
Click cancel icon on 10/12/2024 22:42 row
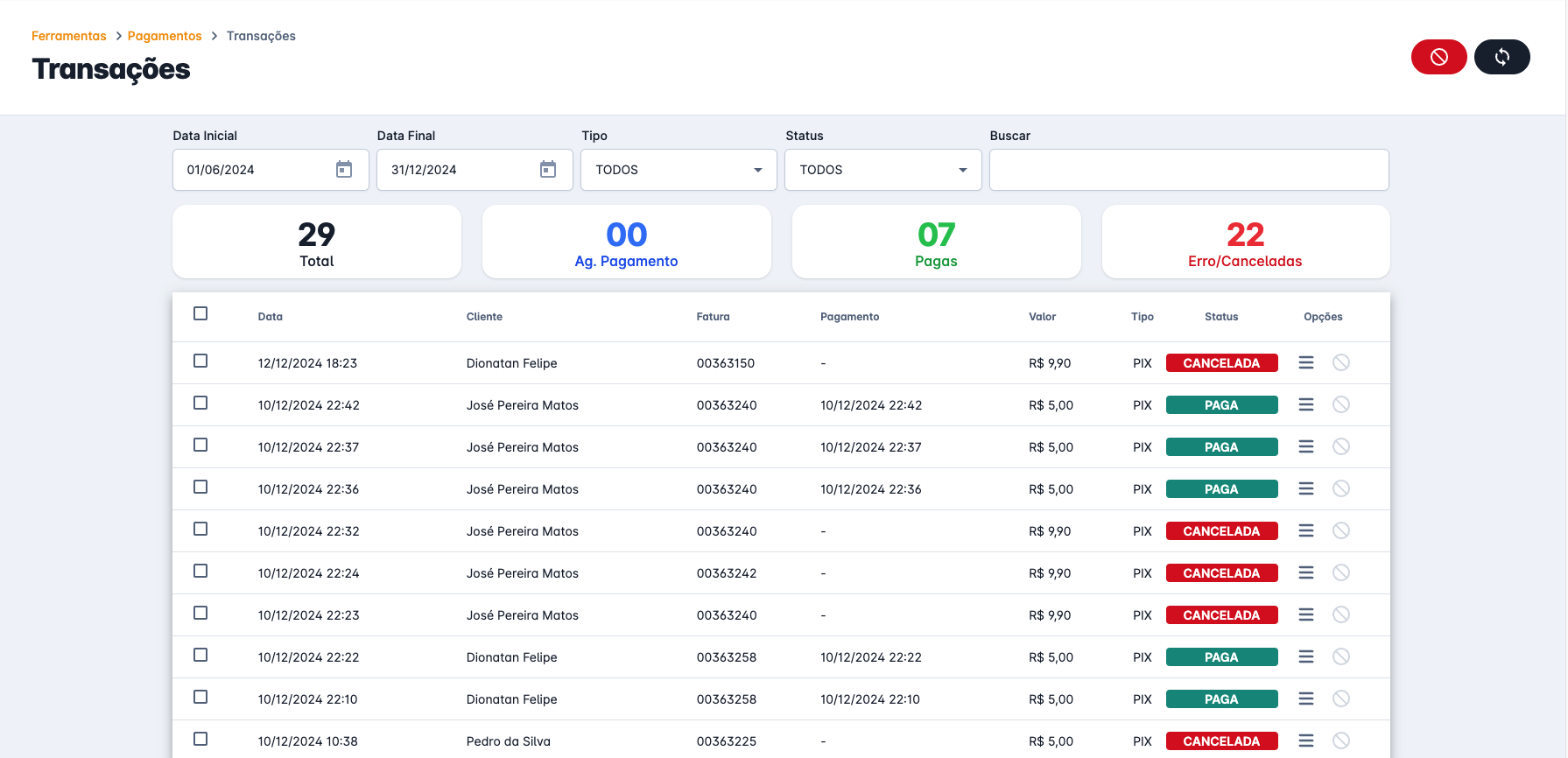[x=1340, y=404]
